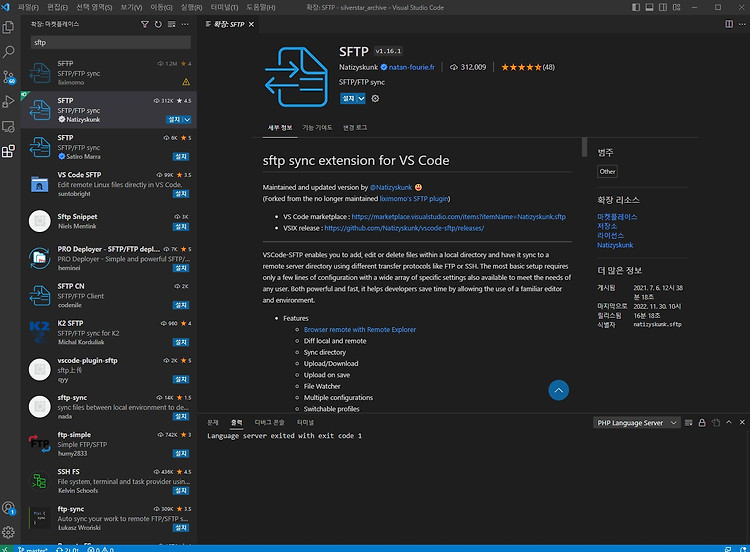Install the SSH FS extension
Screen dimensions: 750x552
pyautogui.click(x=181, y=490)
